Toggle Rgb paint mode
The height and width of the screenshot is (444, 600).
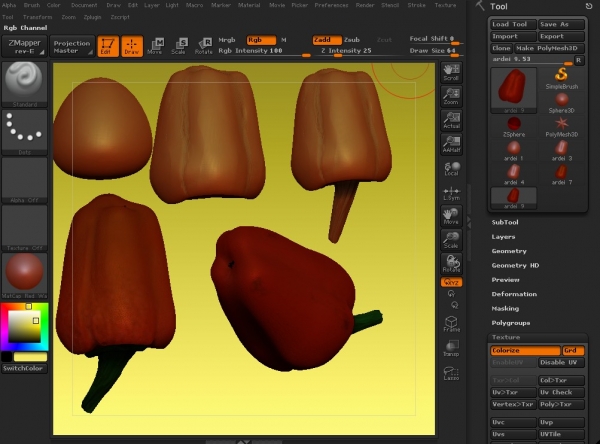(261, 40)
